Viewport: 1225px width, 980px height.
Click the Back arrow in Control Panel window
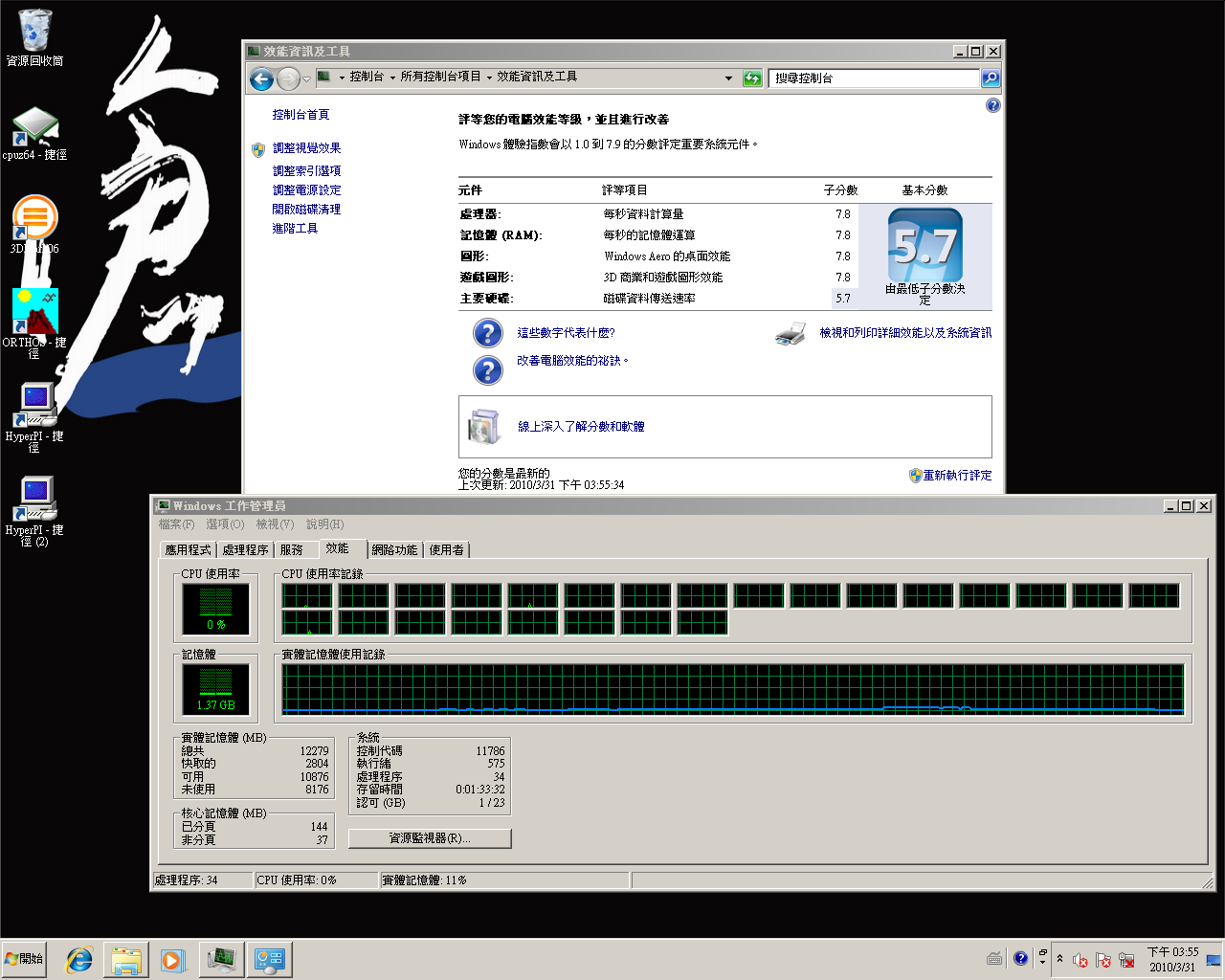(261, 78)
